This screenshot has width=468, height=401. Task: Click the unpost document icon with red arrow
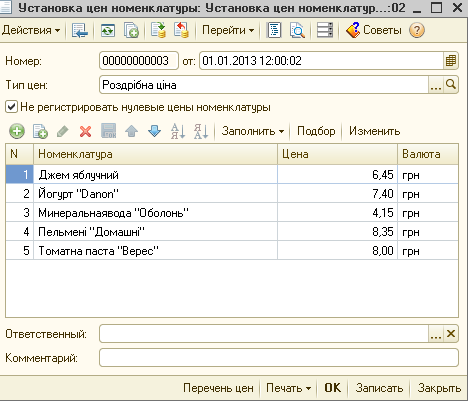tap(182, 30)
